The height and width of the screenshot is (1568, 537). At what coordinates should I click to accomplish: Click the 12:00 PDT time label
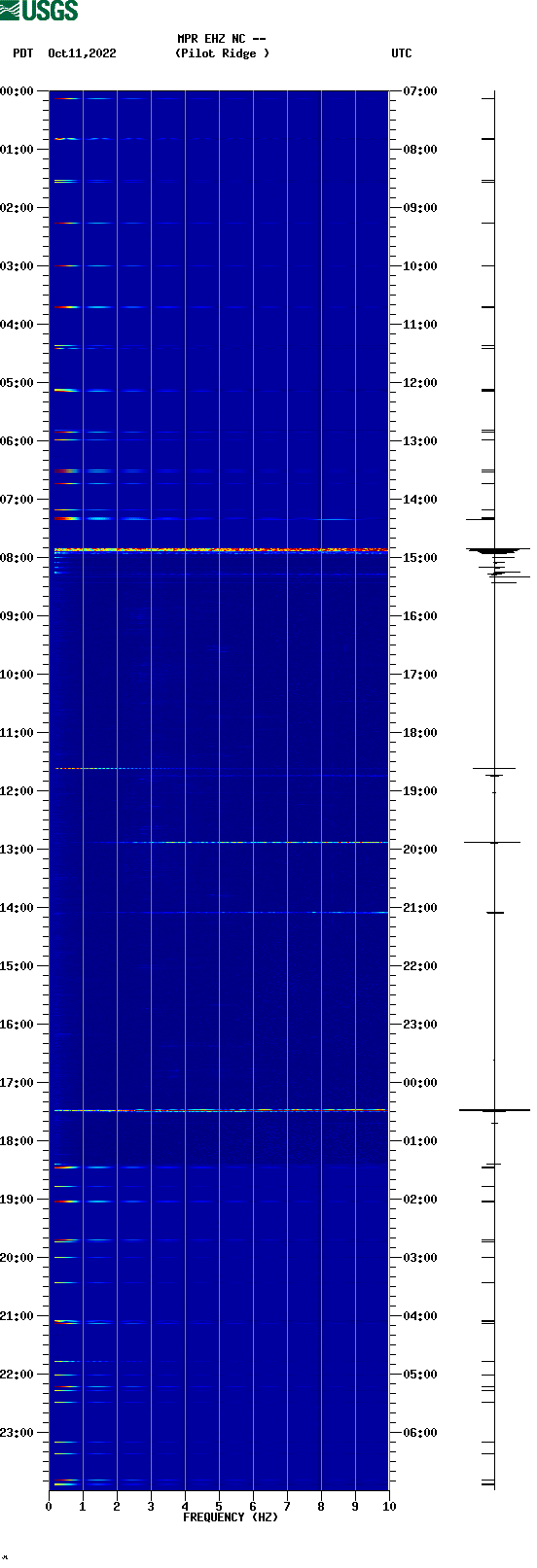coord(17,791)
